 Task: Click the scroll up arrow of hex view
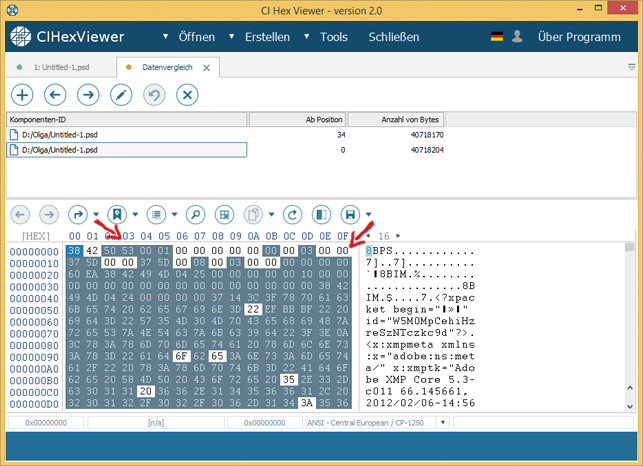(630, 388)
